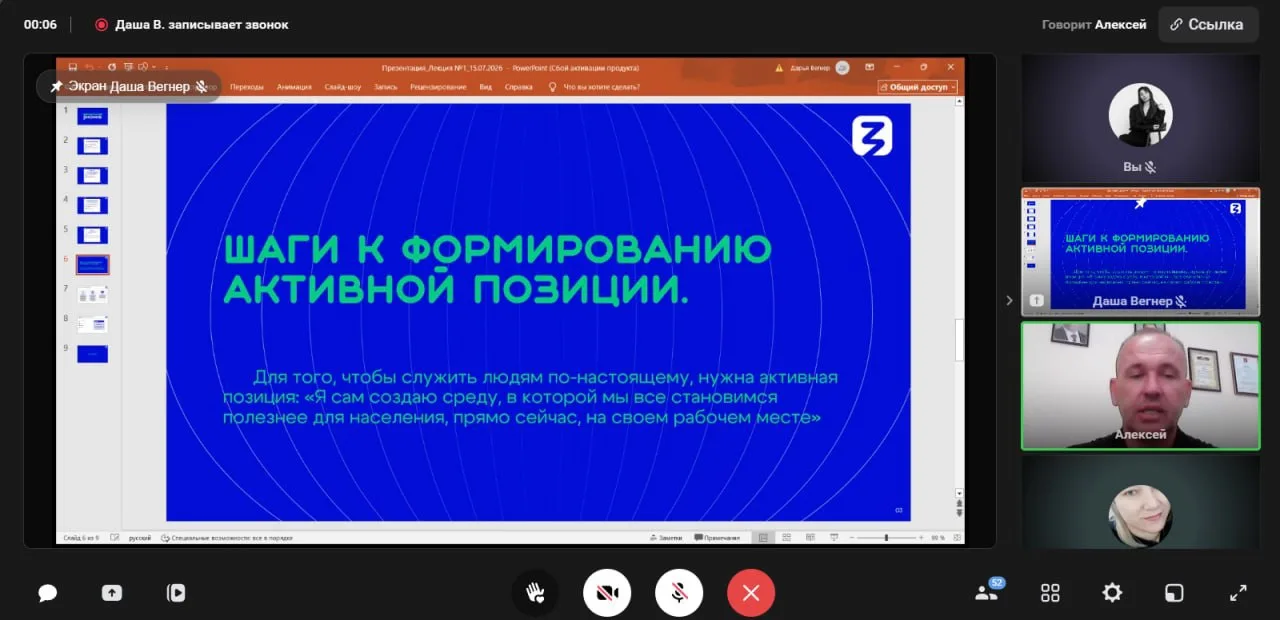Viewport: 1280px width, 620px height.
Task: Select Алексей's video tile
Action: click(x=1140, y=385)
